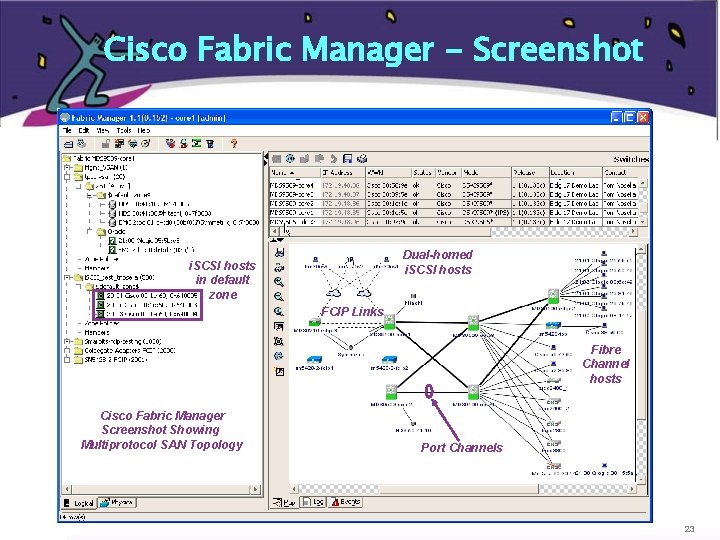
Task: Open the File menu
Action: [x=68, y=130]
